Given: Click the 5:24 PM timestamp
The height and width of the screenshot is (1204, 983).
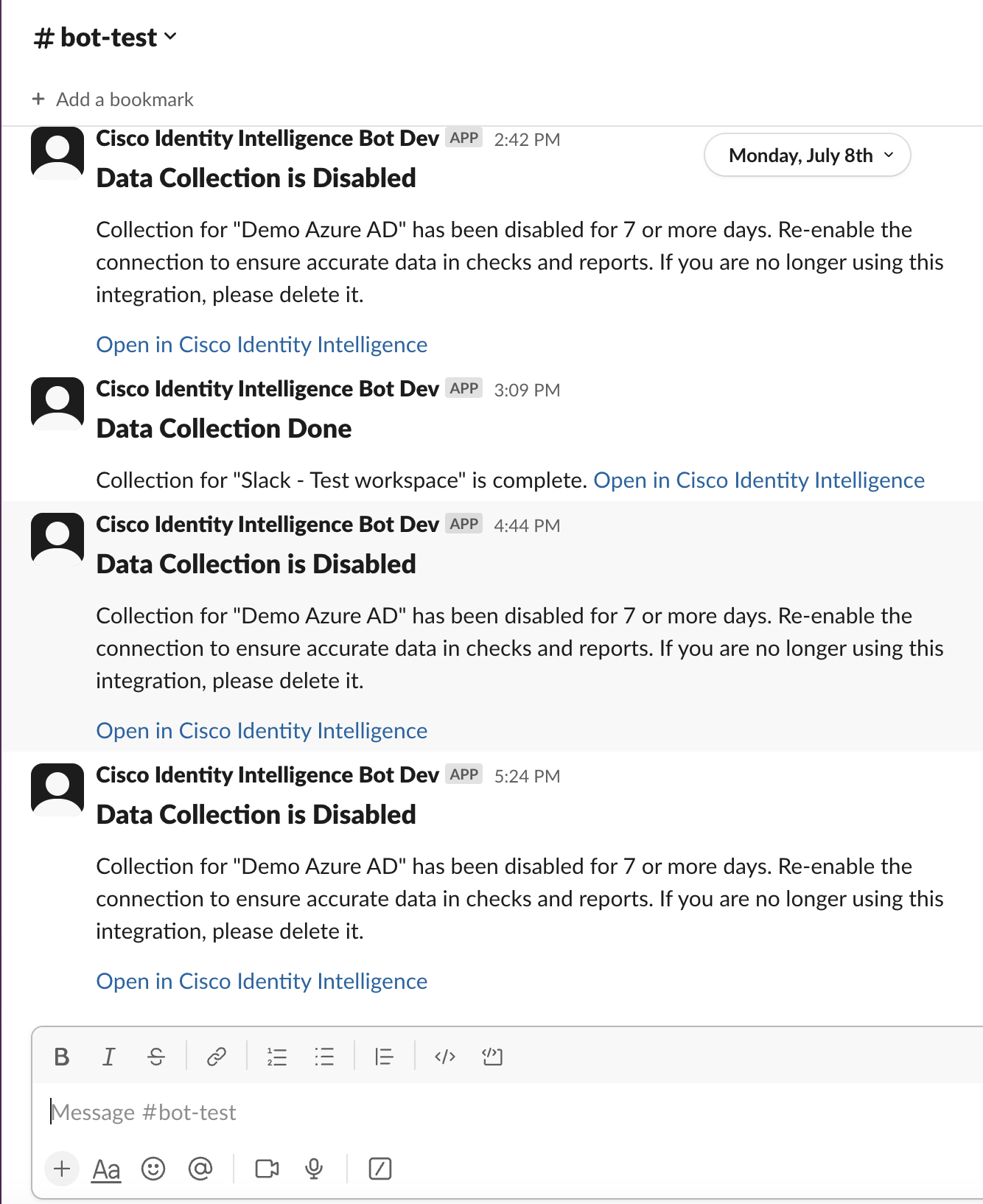Looking at the screenshot, I should click(x=527, y=777).
